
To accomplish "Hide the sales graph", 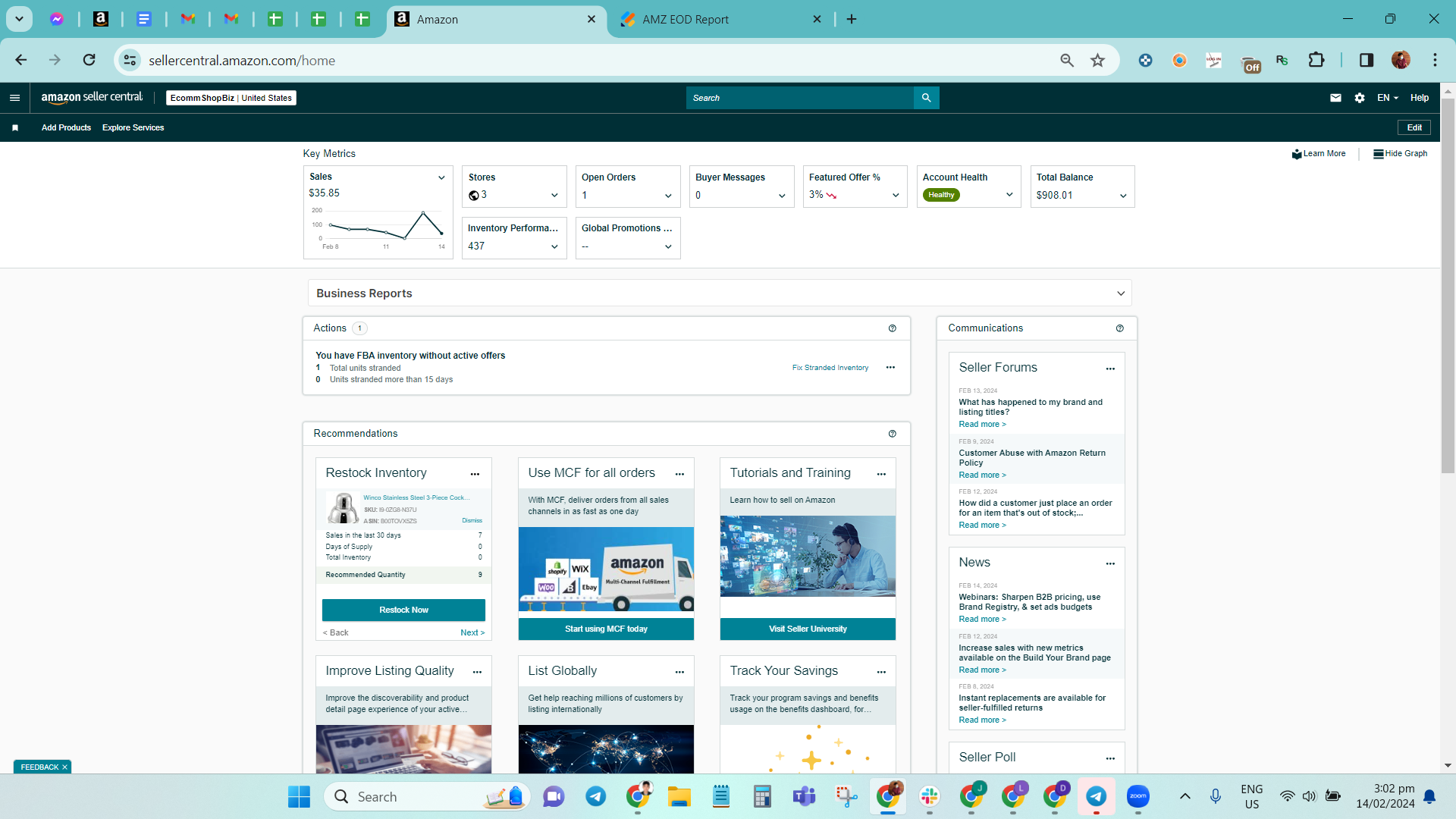I will tap(1401, 154).
